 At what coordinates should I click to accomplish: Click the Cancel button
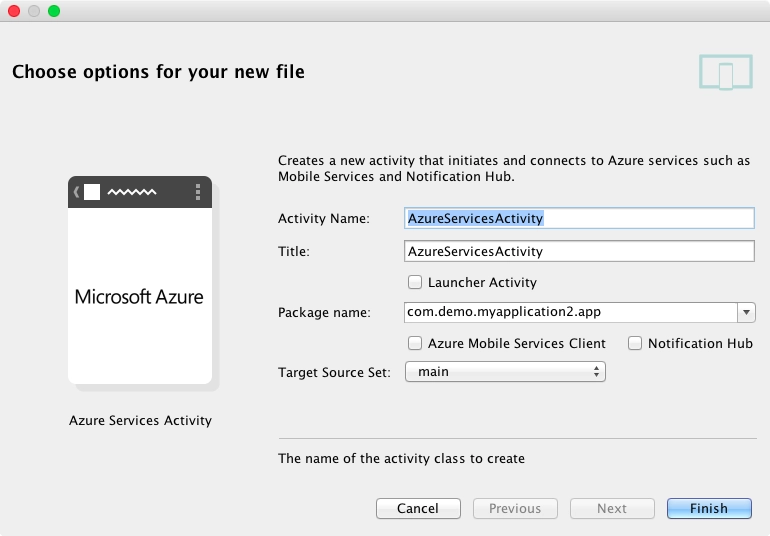coord(418,508)
